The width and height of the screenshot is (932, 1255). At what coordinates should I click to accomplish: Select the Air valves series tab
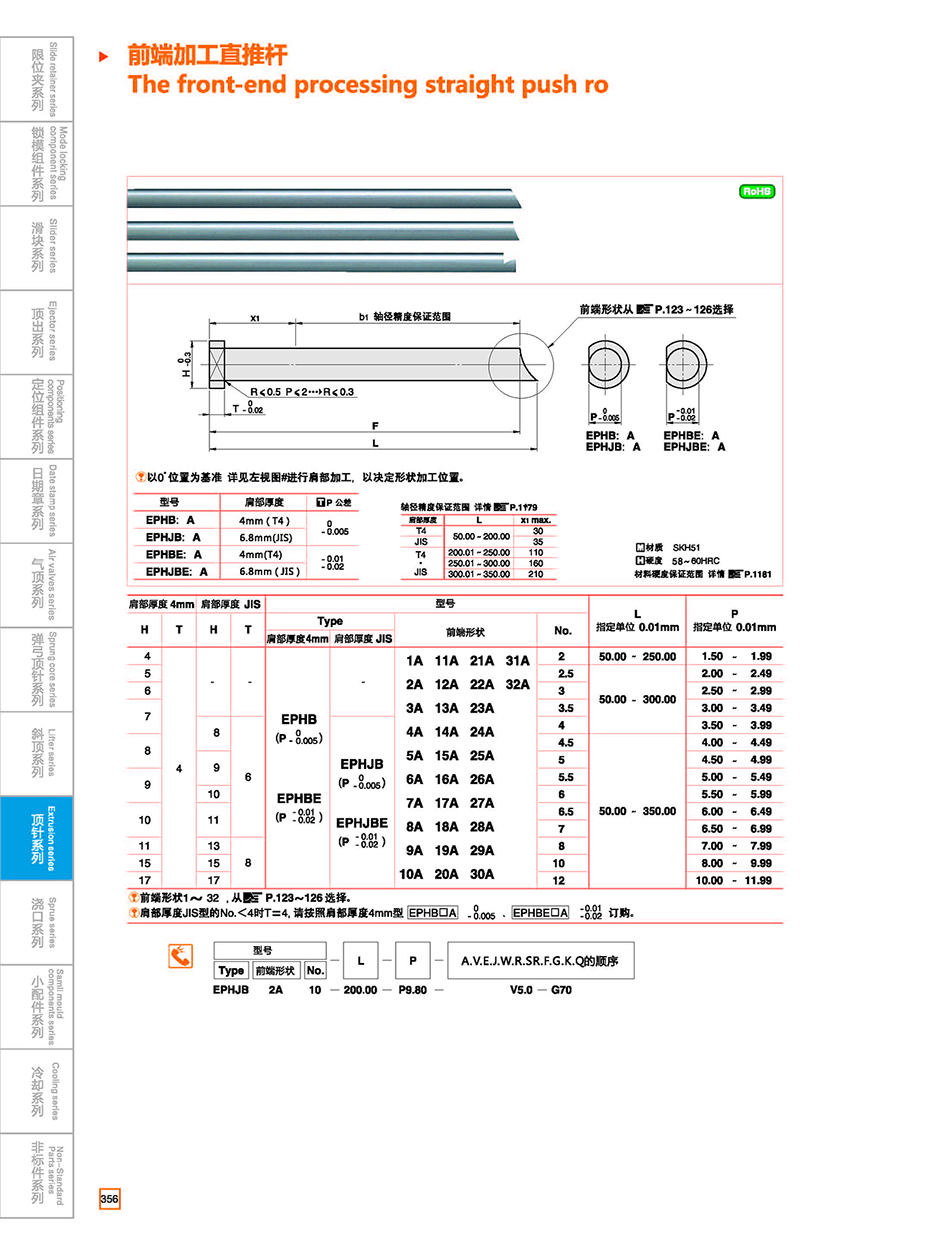[x=36, y=585]
